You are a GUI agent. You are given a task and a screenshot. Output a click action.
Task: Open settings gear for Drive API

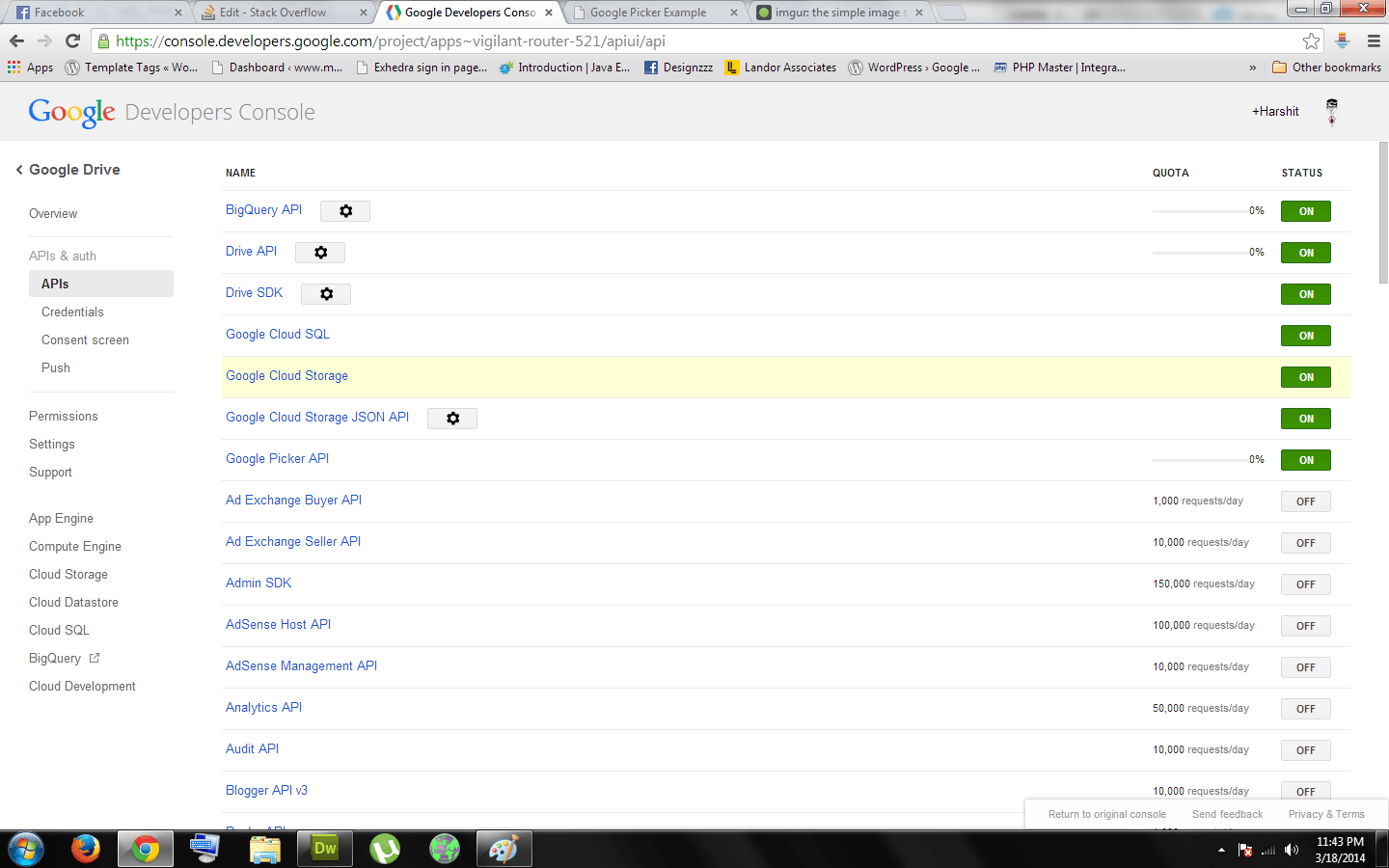coord(320,253)
